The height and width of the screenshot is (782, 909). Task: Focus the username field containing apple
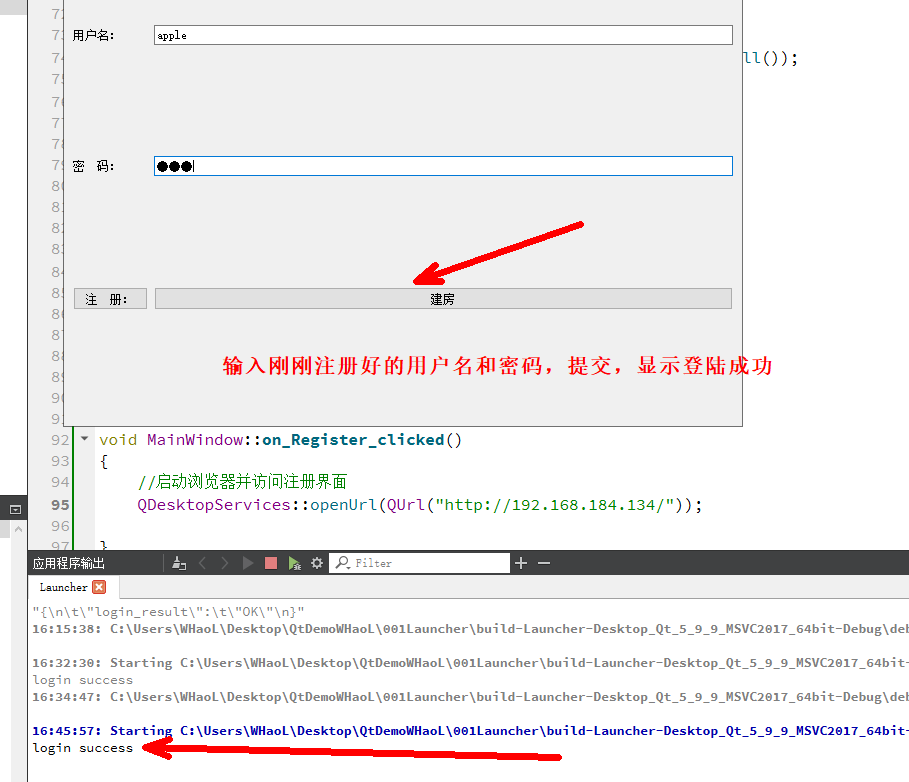440,34
